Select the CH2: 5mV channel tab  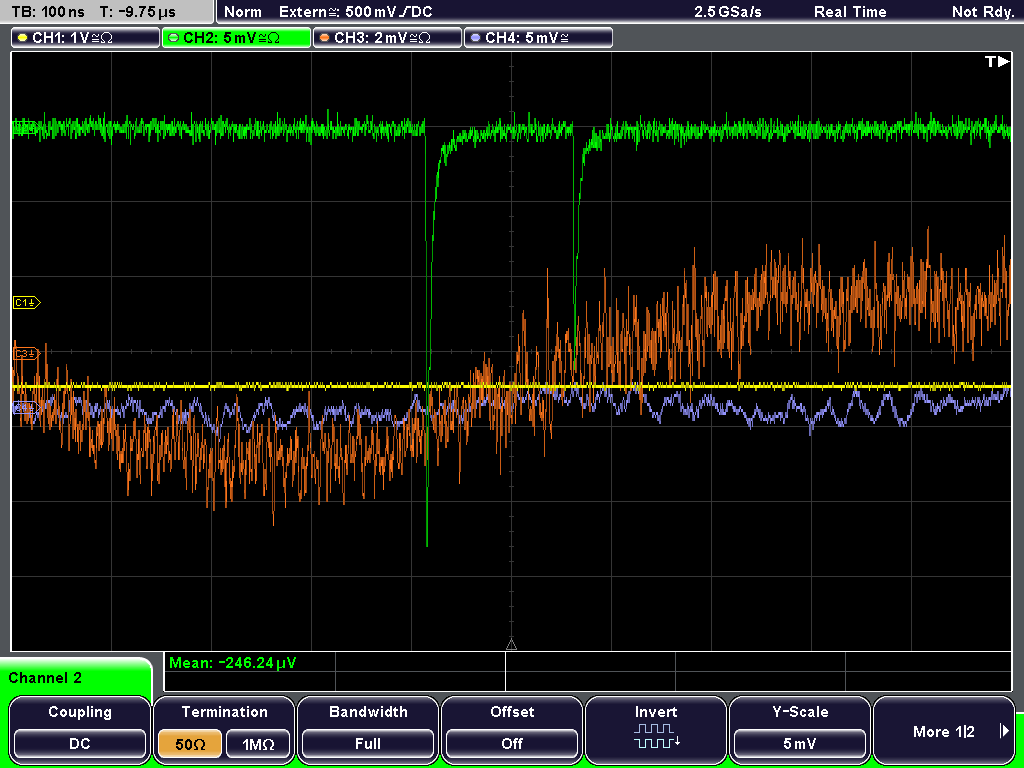click(236, 38)
